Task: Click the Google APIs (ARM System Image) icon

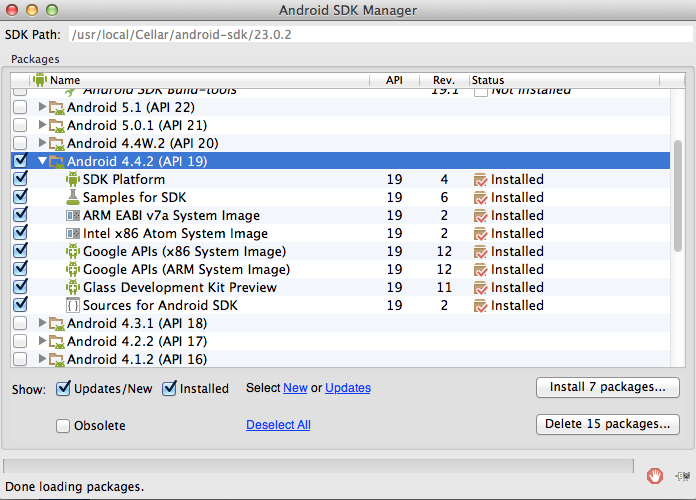Action: coord(73,270)
